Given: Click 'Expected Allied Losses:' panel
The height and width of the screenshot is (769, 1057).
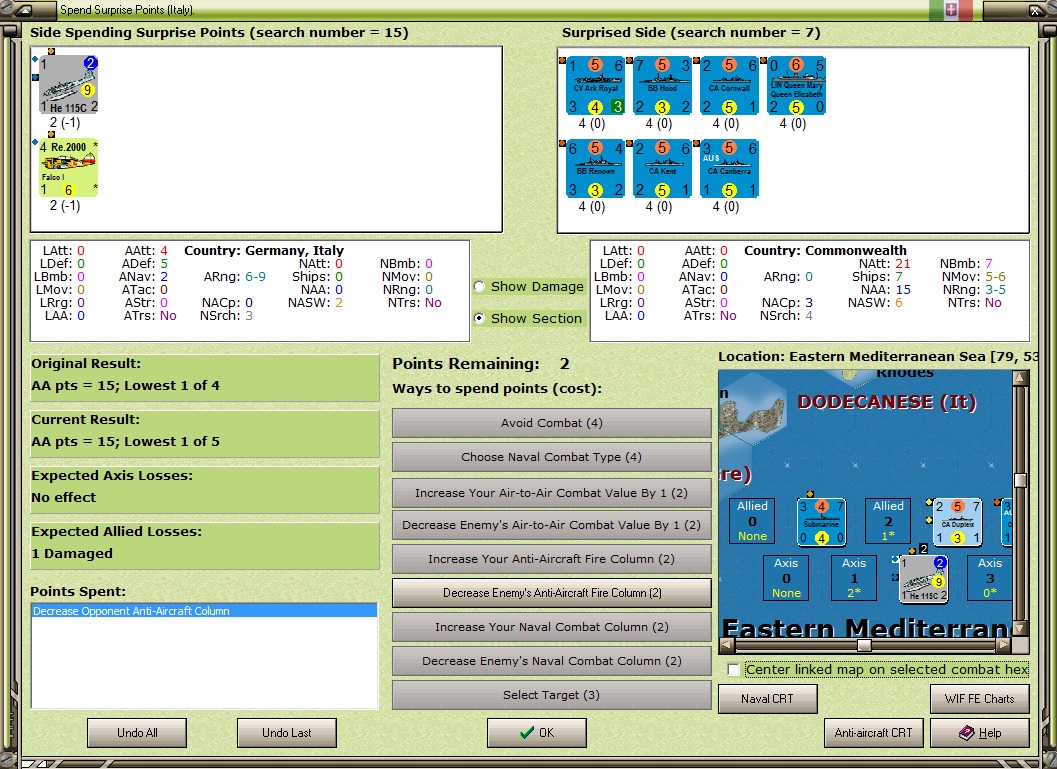Looking at the screenshot, I should click(205, 546).
